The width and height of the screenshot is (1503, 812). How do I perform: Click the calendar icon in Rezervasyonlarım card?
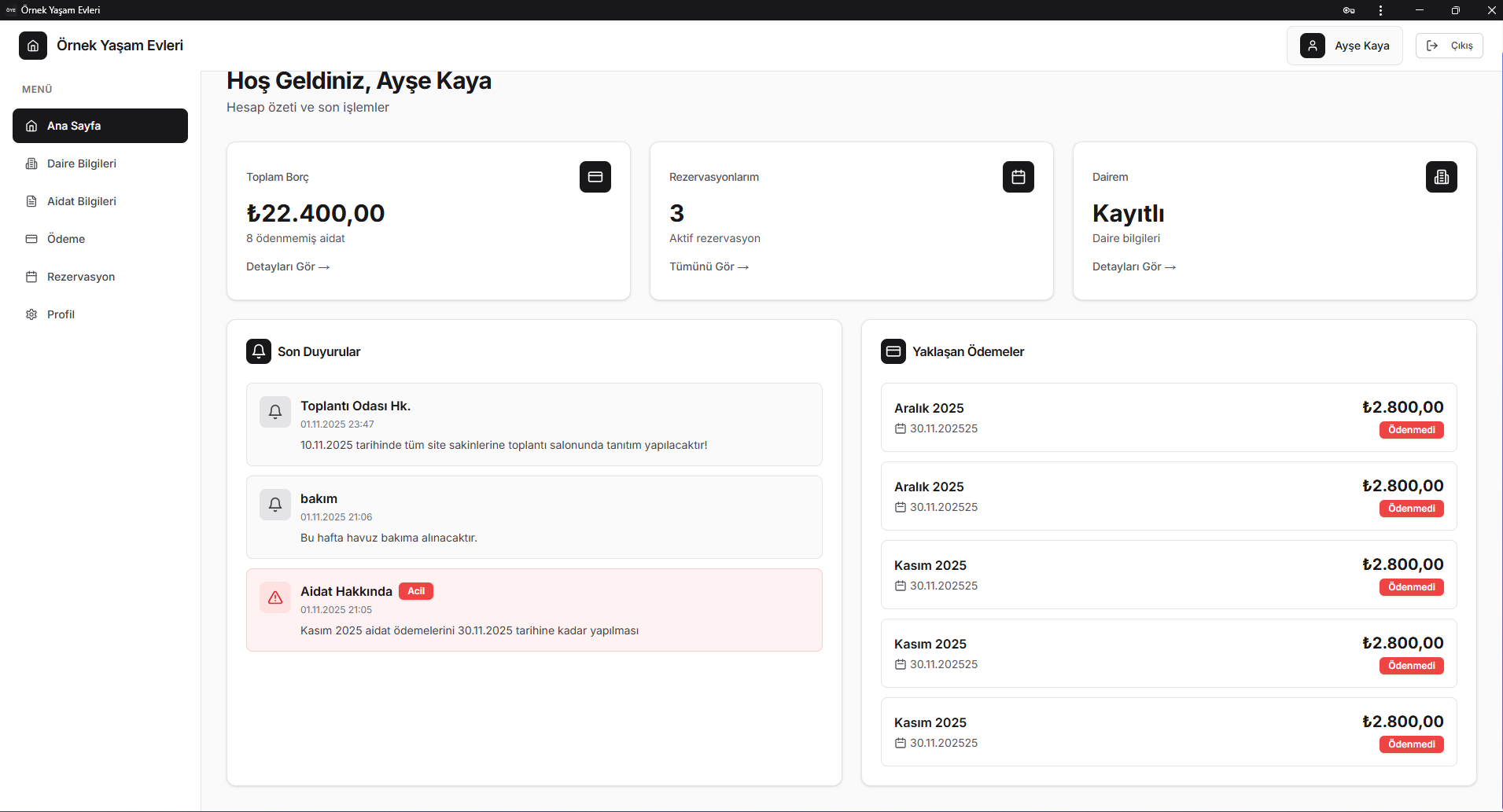(x=1018, y=177)
